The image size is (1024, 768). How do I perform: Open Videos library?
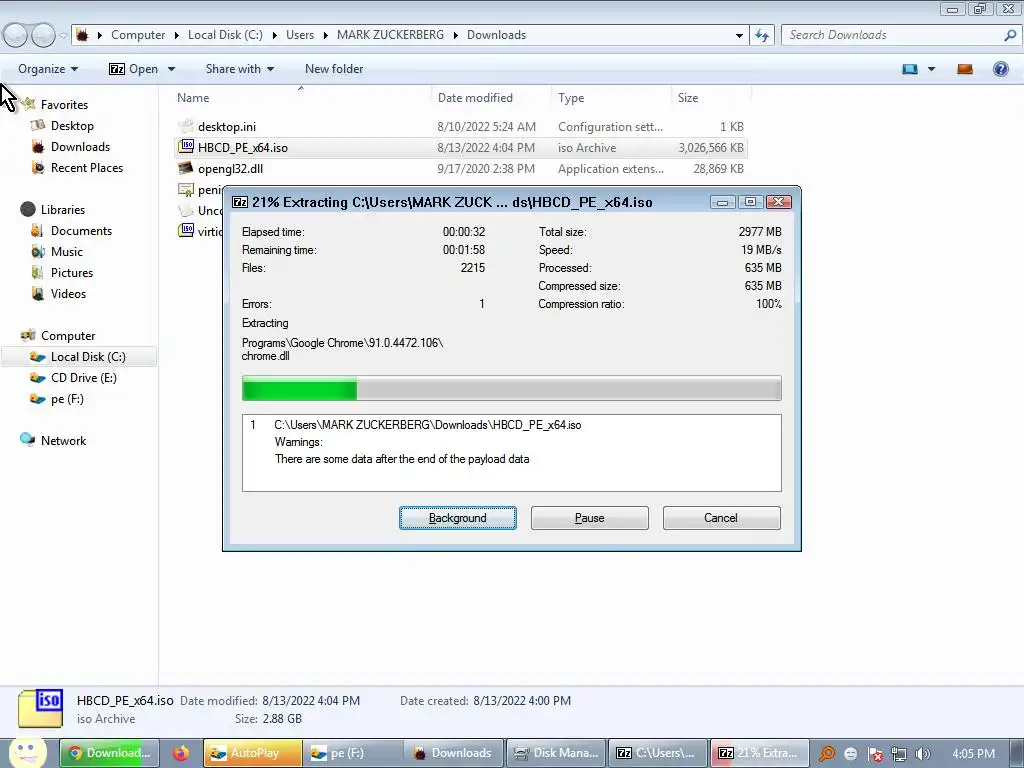coord(68,293)
